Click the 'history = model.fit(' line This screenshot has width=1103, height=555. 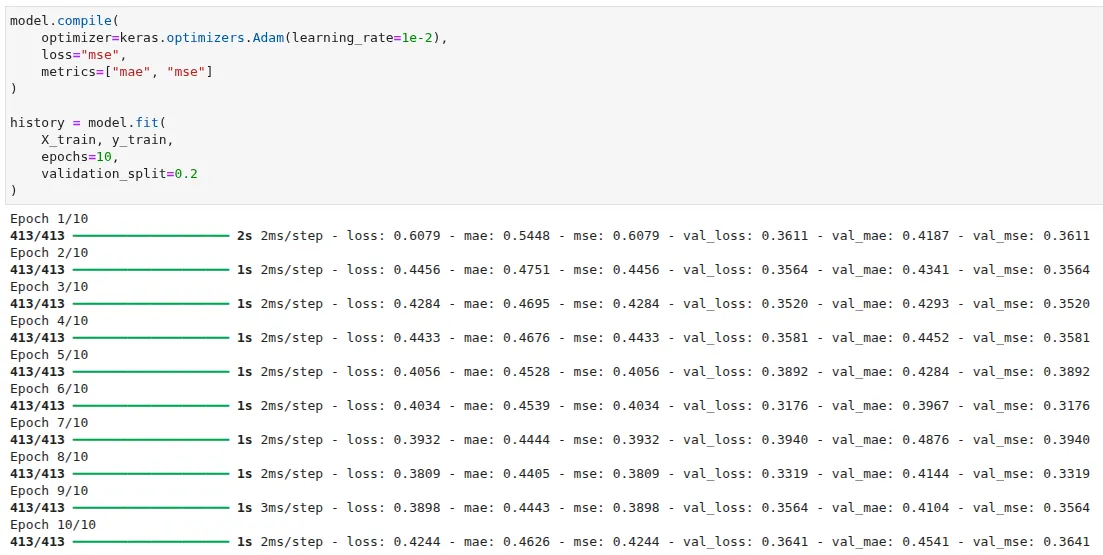(88, 122)
